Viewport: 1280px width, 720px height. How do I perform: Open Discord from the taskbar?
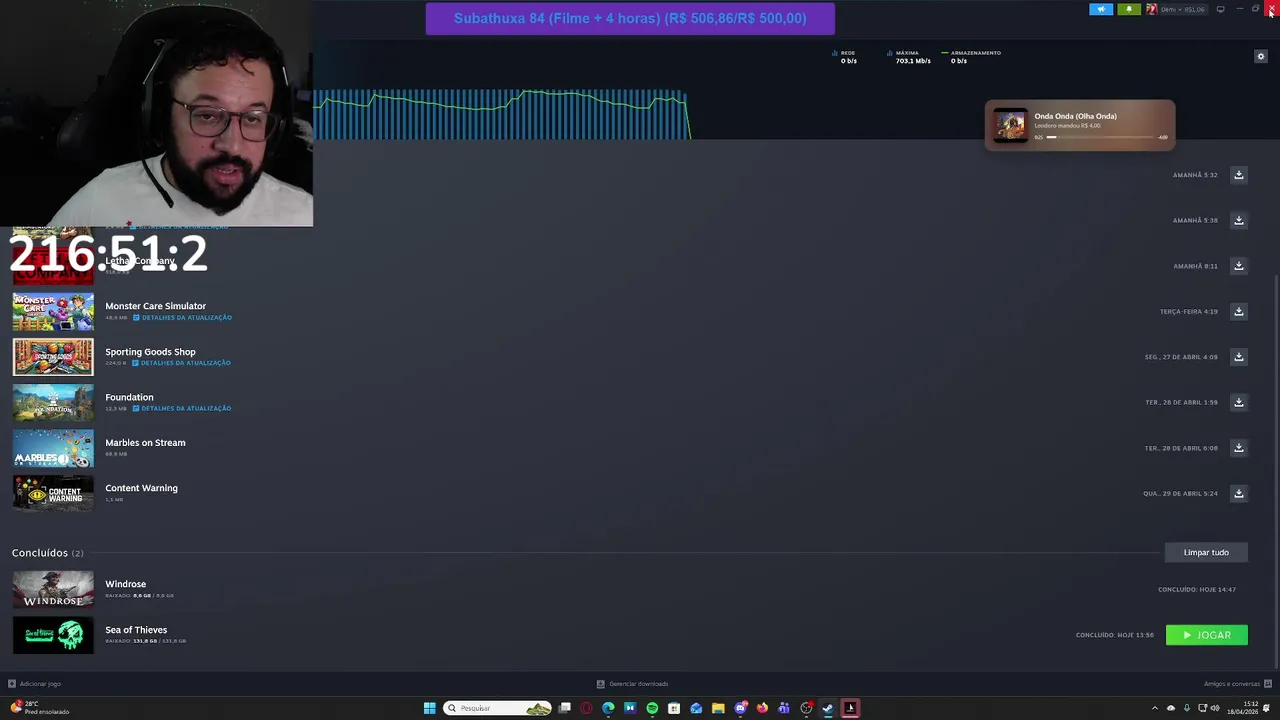tap(740, 708)
